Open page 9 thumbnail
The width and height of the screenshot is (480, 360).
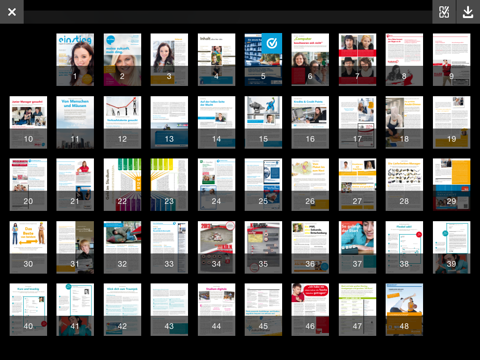click(x=452, y=60)
